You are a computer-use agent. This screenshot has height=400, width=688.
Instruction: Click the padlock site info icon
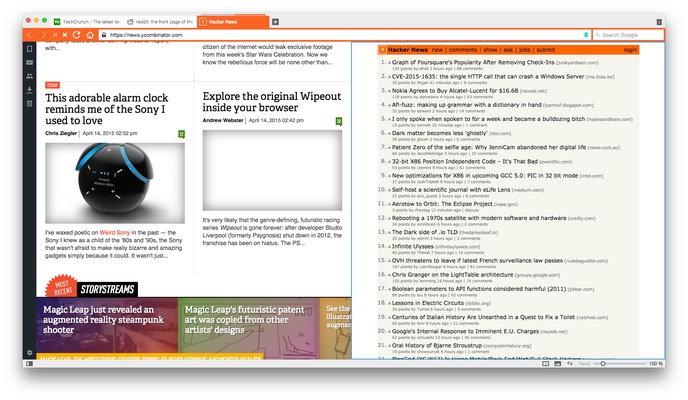[x=104, y=35]
